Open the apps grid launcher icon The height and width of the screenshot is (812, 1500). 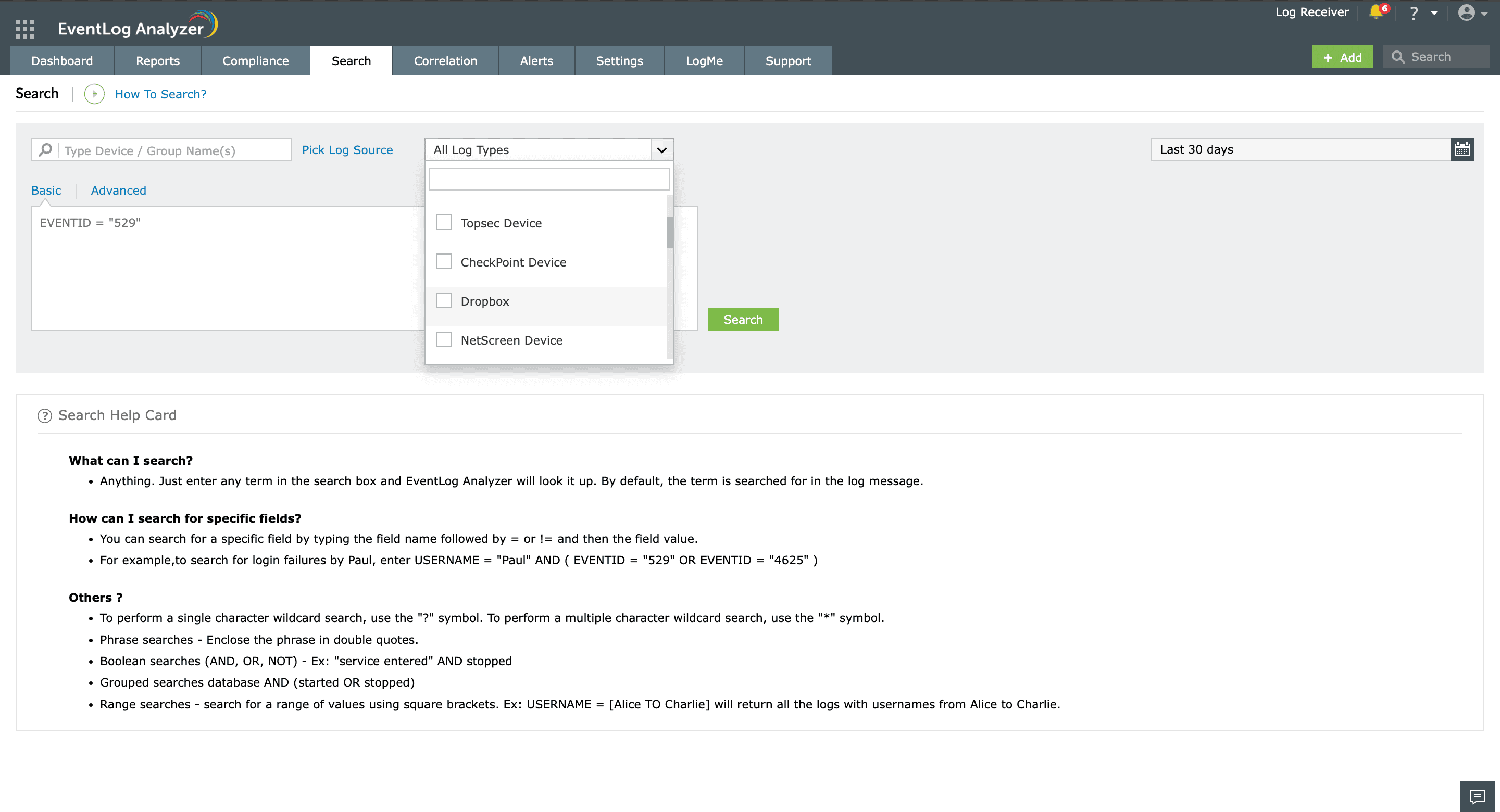[x=24, y=29]
